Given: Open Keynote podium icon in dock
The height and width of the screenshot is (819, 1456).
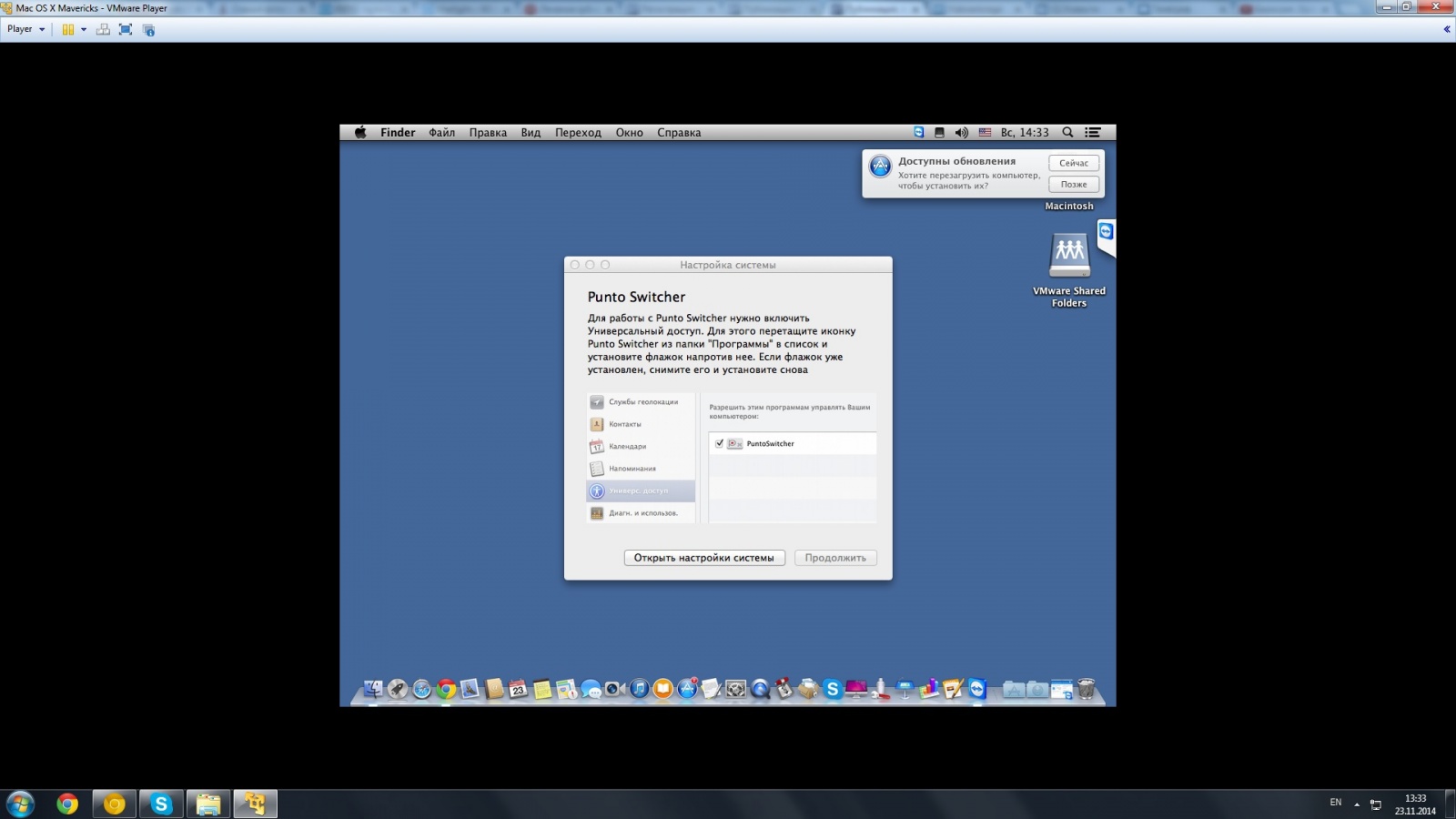Looking at the screenshot, I should [x=905, y=689].
